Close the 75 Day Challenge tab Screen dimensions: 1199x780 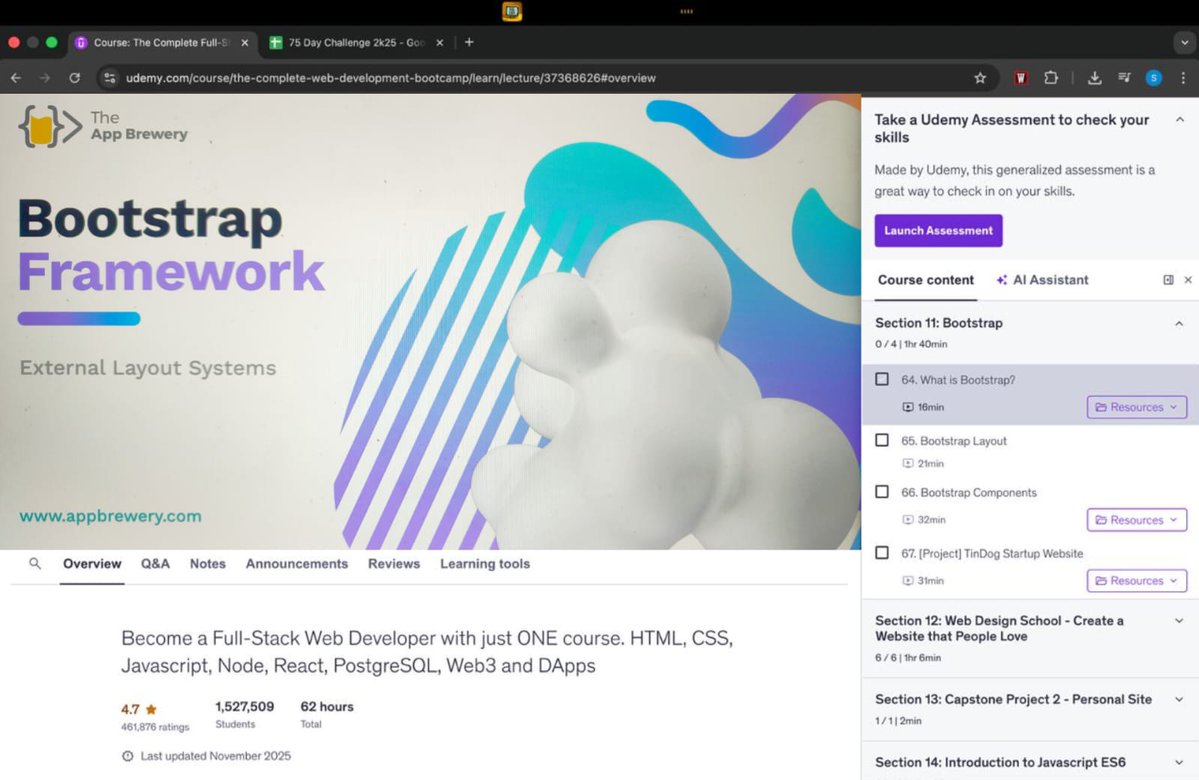[x=440, y=43]
